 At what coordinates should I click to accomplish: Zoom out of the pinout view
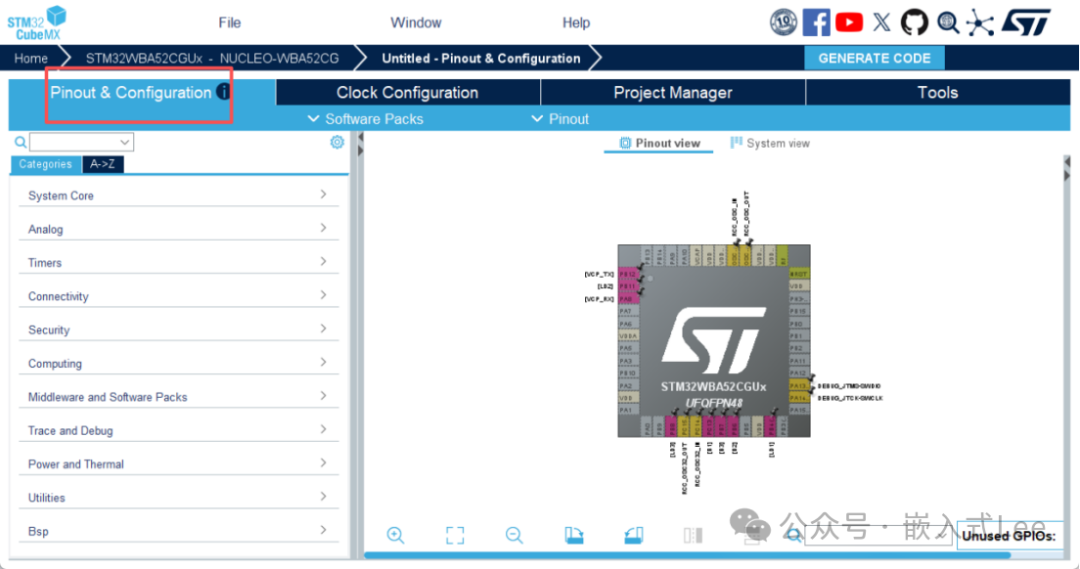coord(514,535)
